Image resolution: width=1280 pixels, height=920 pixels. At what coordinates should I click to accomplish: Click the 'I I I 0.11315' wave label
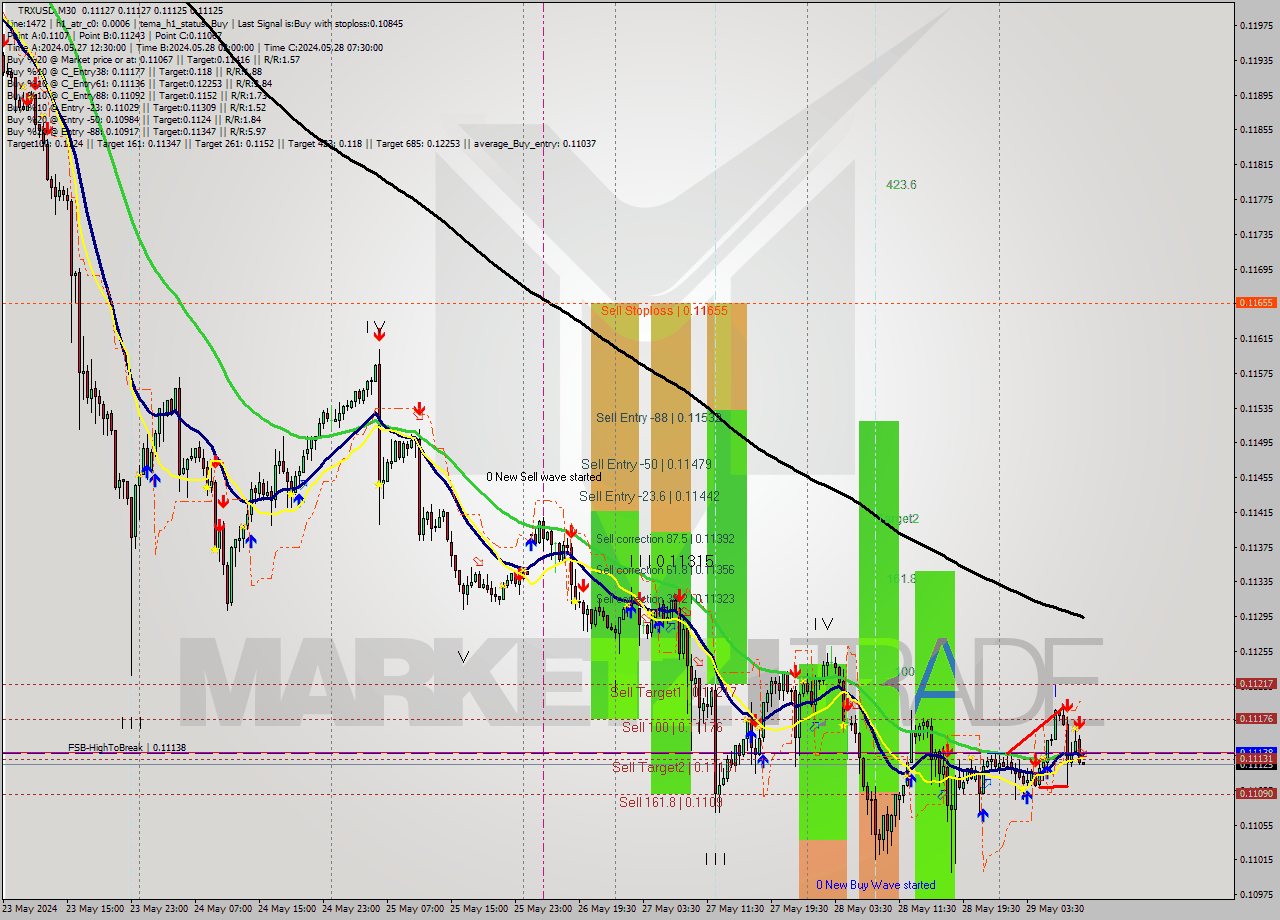pyautogui.click(x=671, y=561)
